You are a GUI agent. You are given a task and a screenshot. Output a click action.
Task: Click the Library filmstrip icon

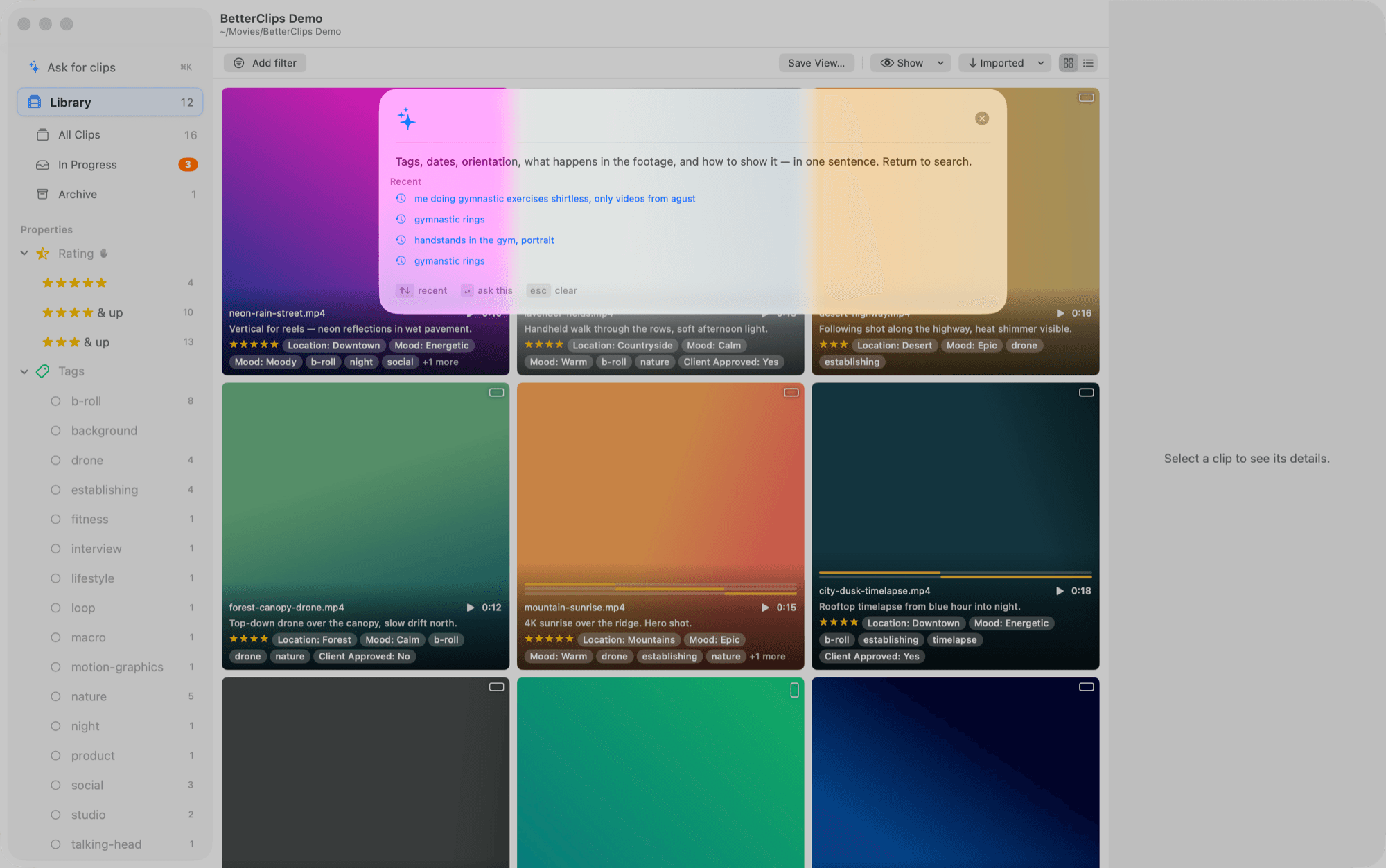[x=34, y=102]
